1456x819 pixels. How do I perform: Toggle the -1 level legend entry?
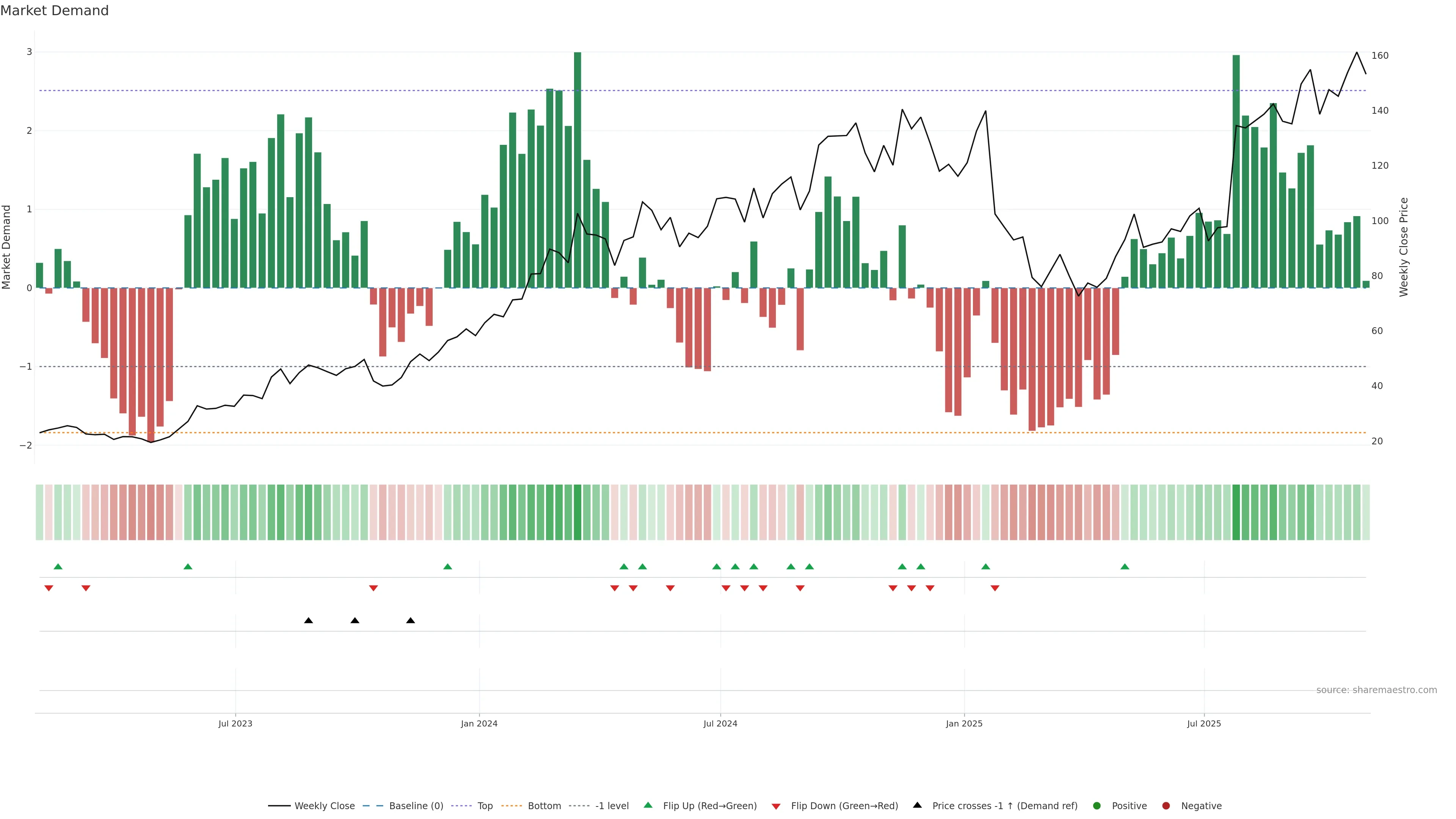pos(612,806)
